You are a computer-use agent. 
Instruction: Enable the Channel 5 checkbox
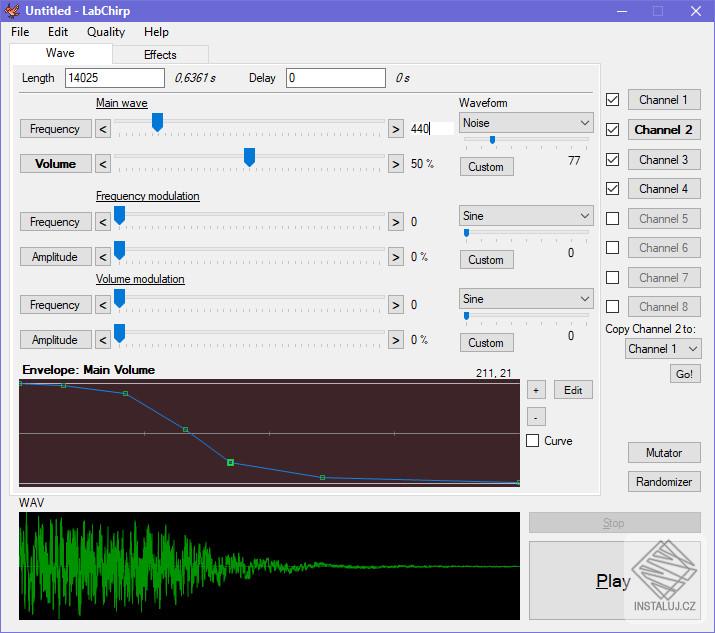point(613,218)
